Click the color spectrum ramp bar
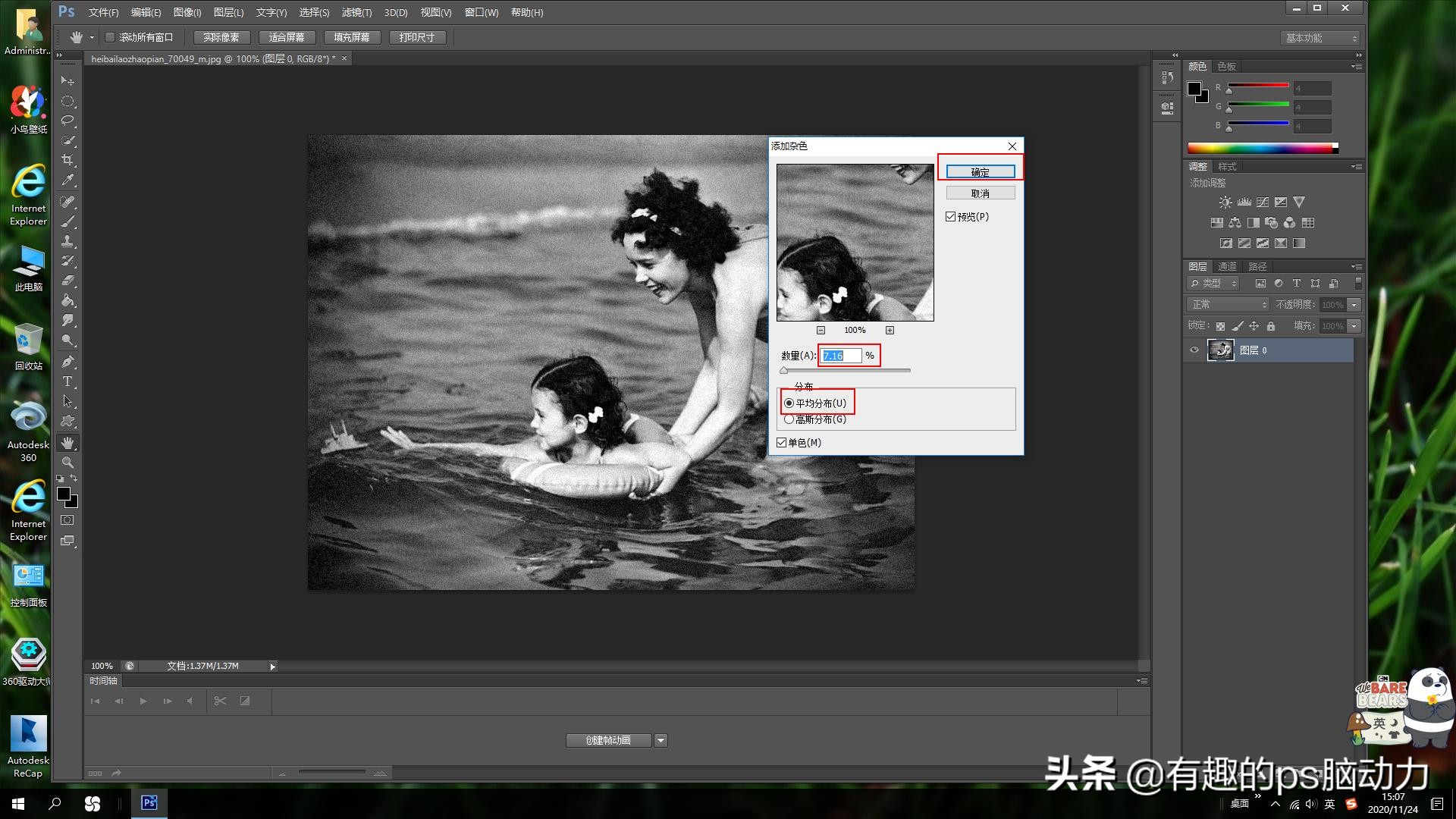The width and height of the screenshot is (1456, 819). pyautogui.click(x=1260, y=149)
